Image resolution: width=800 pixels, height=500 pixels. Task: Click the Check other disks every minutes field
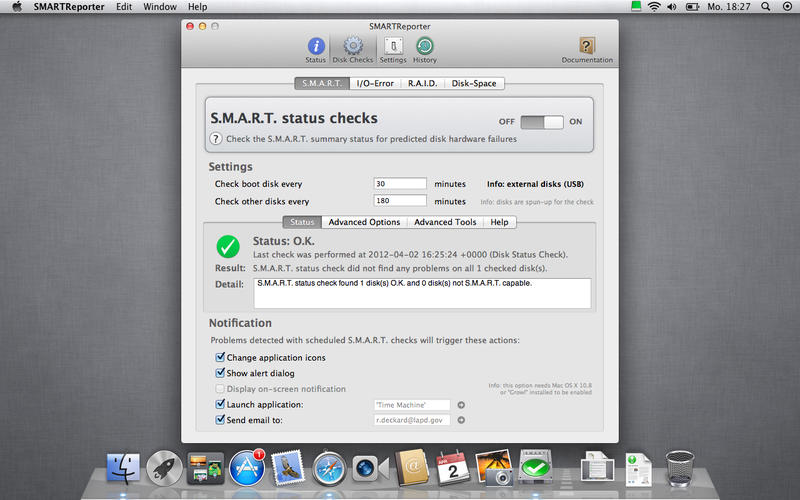tap(400, 201)
